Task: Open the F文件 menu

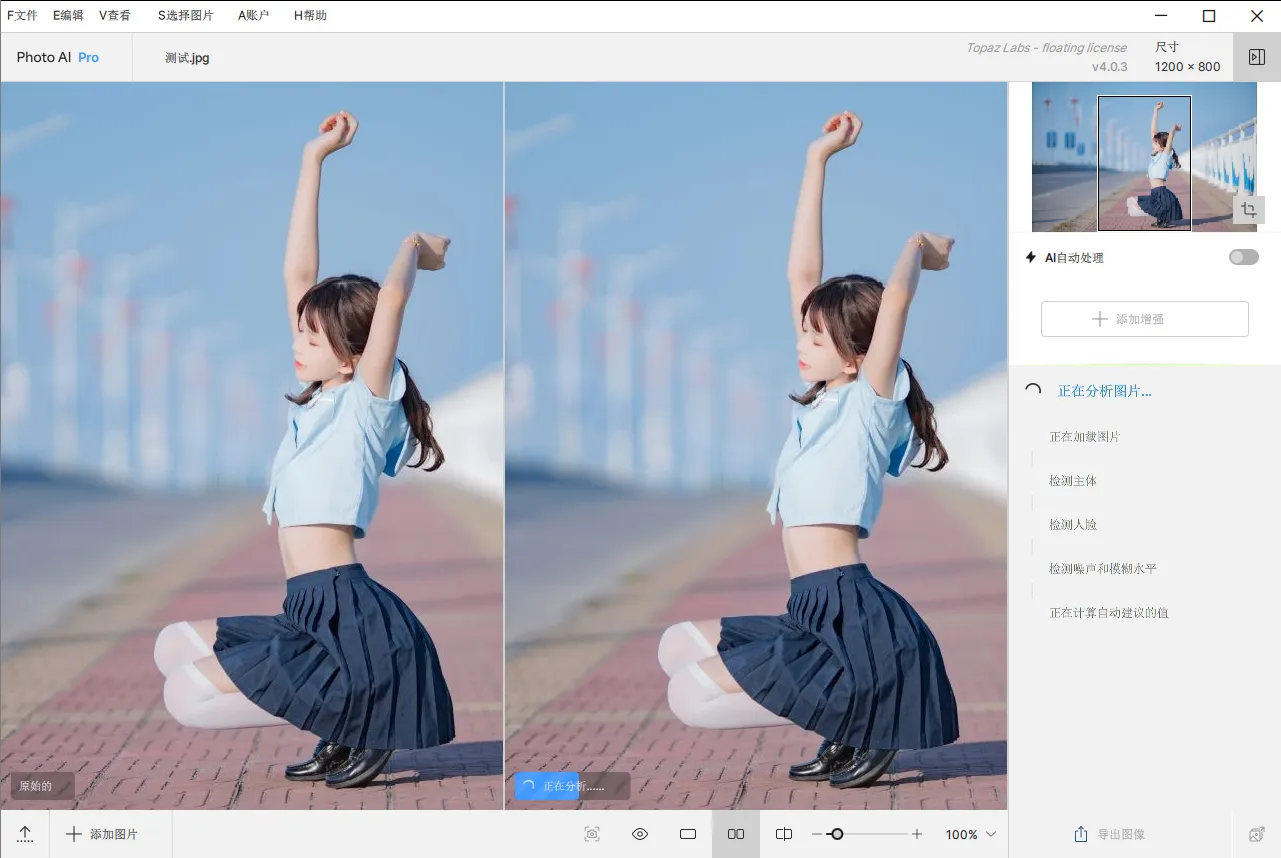Action: point(22,15)
